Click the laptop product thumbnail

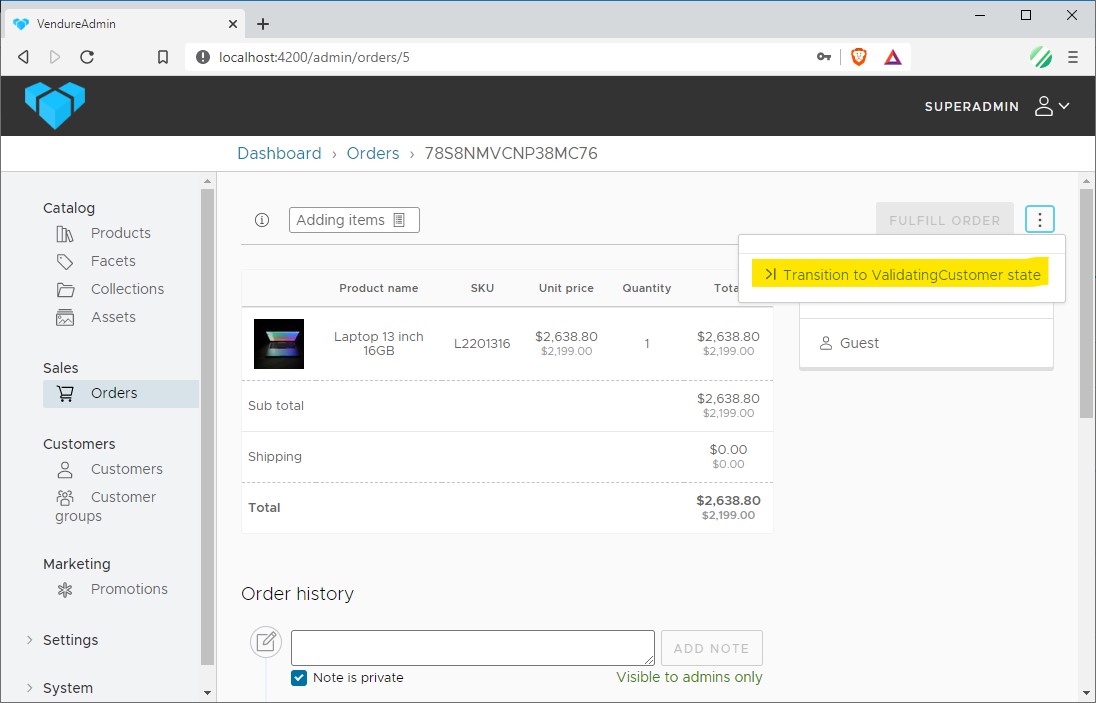(x=279, y=344)
